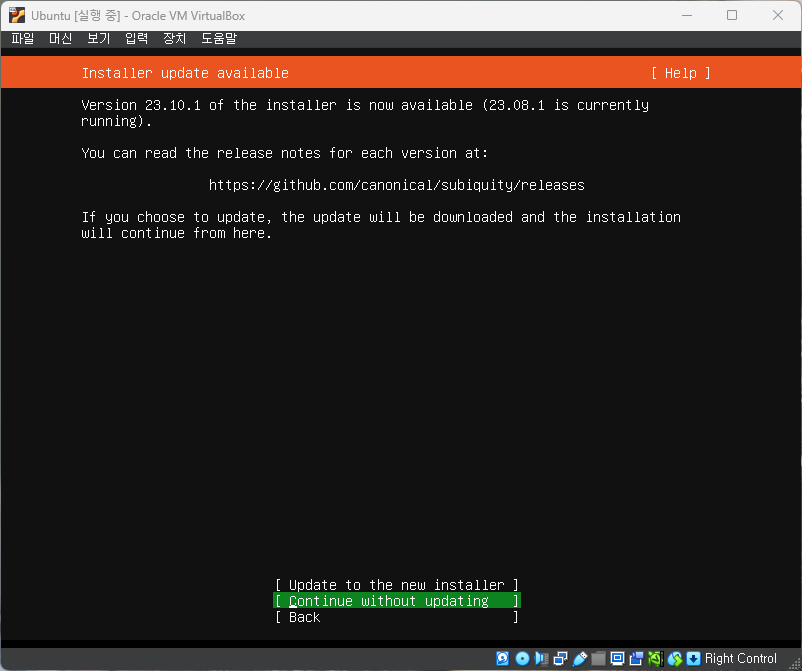Open the 머신 menu
The height and width of the screenshot is (671, 802).
click(60, 39)
